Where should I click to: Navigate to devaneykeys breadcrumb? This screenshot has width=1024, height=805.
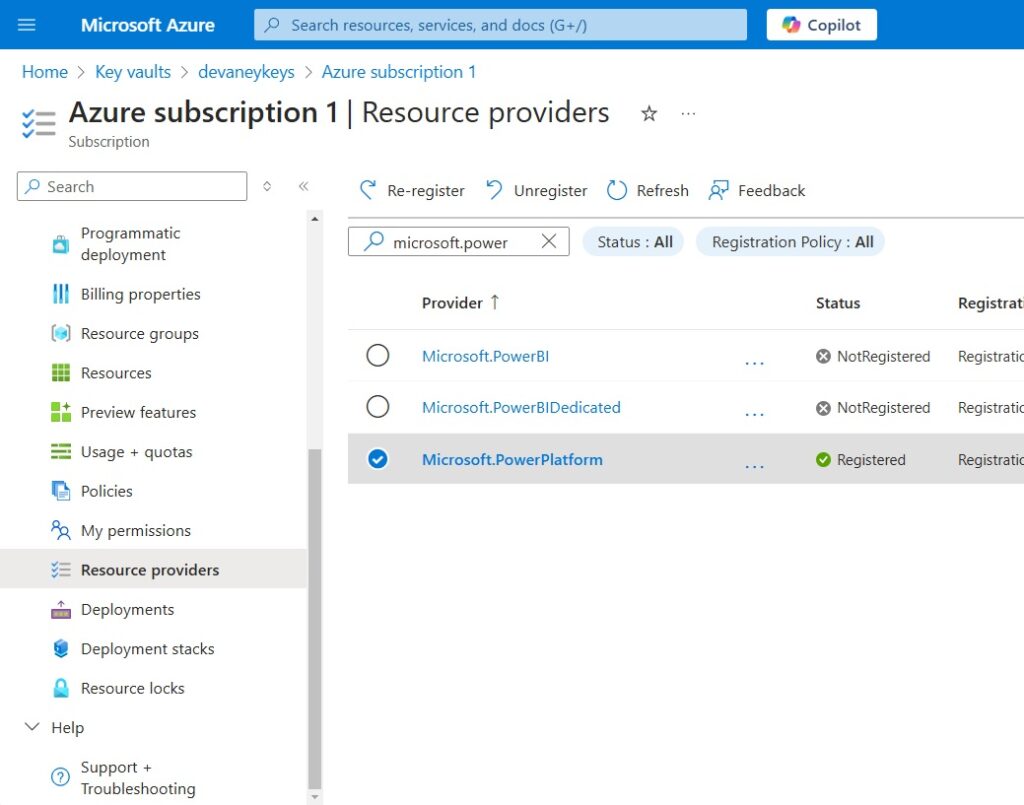(x=246, y=72)
